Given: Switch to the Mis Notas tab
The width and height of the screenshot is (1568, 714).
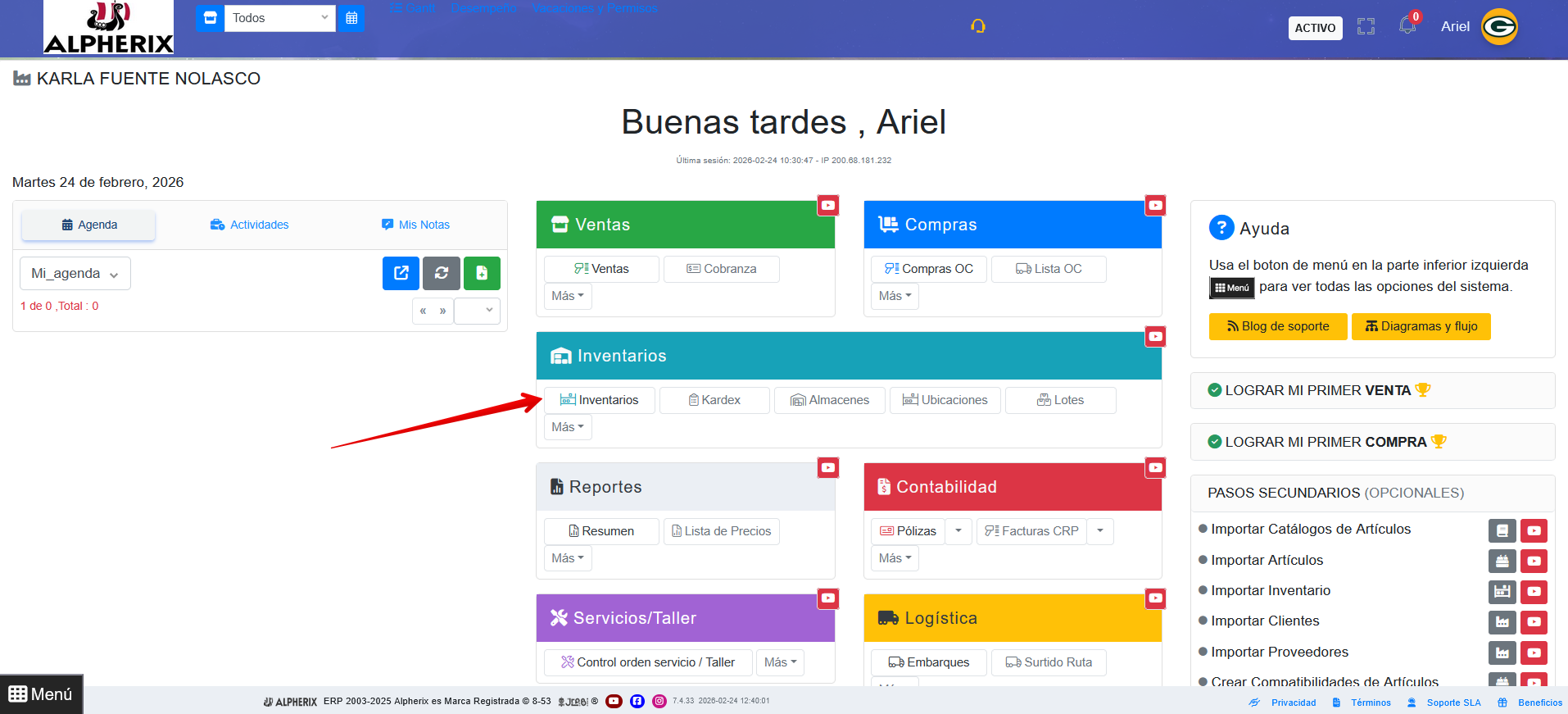Looking at the screenshot, I should tap(415, 225).
